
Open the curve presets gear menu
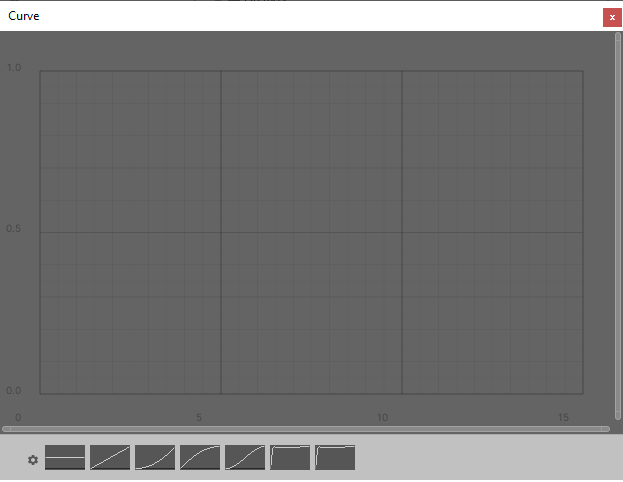click(33, 460)
